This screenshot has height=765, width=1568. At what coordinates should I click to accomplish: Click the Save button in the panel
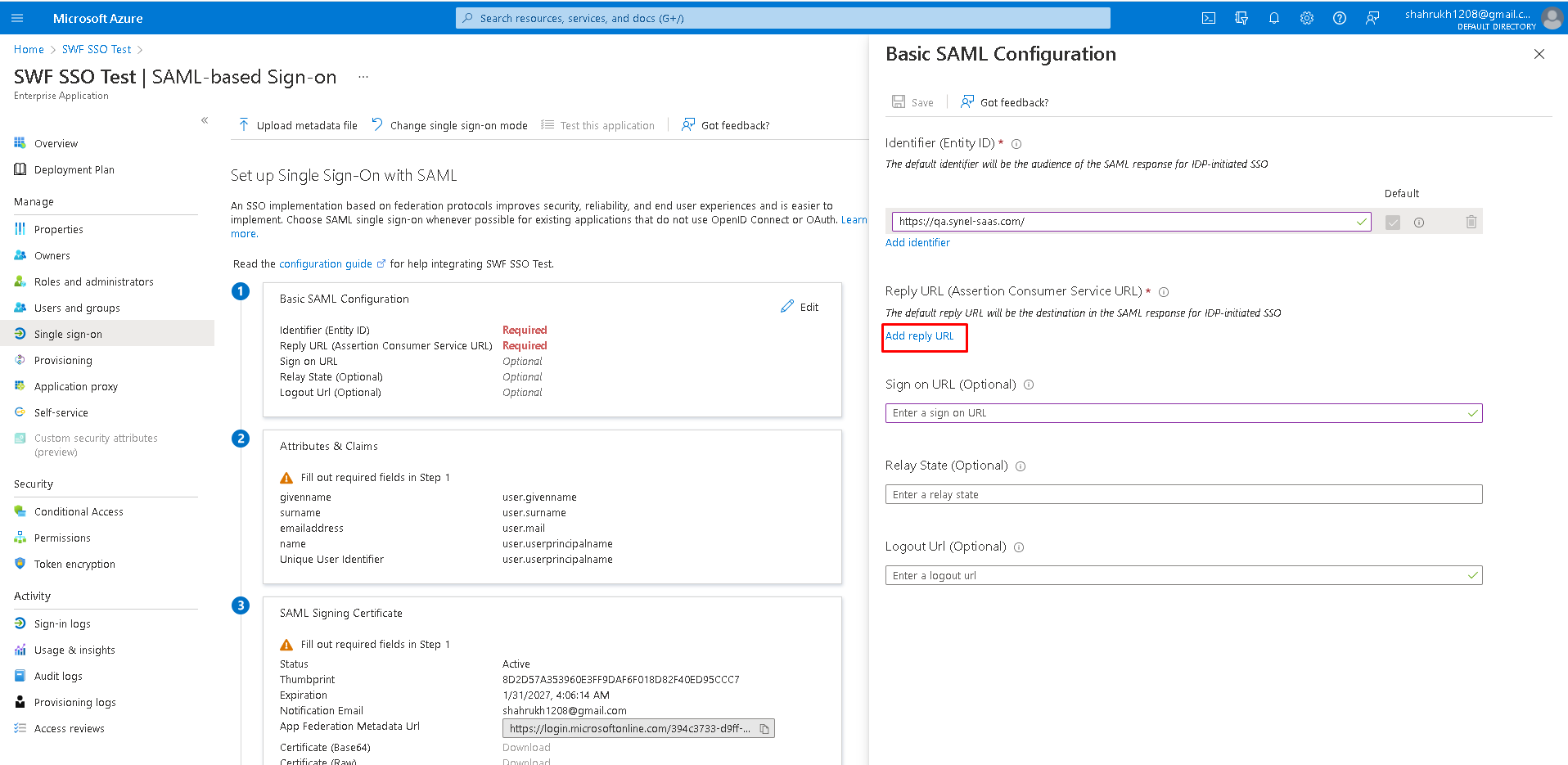coord(912,102)
